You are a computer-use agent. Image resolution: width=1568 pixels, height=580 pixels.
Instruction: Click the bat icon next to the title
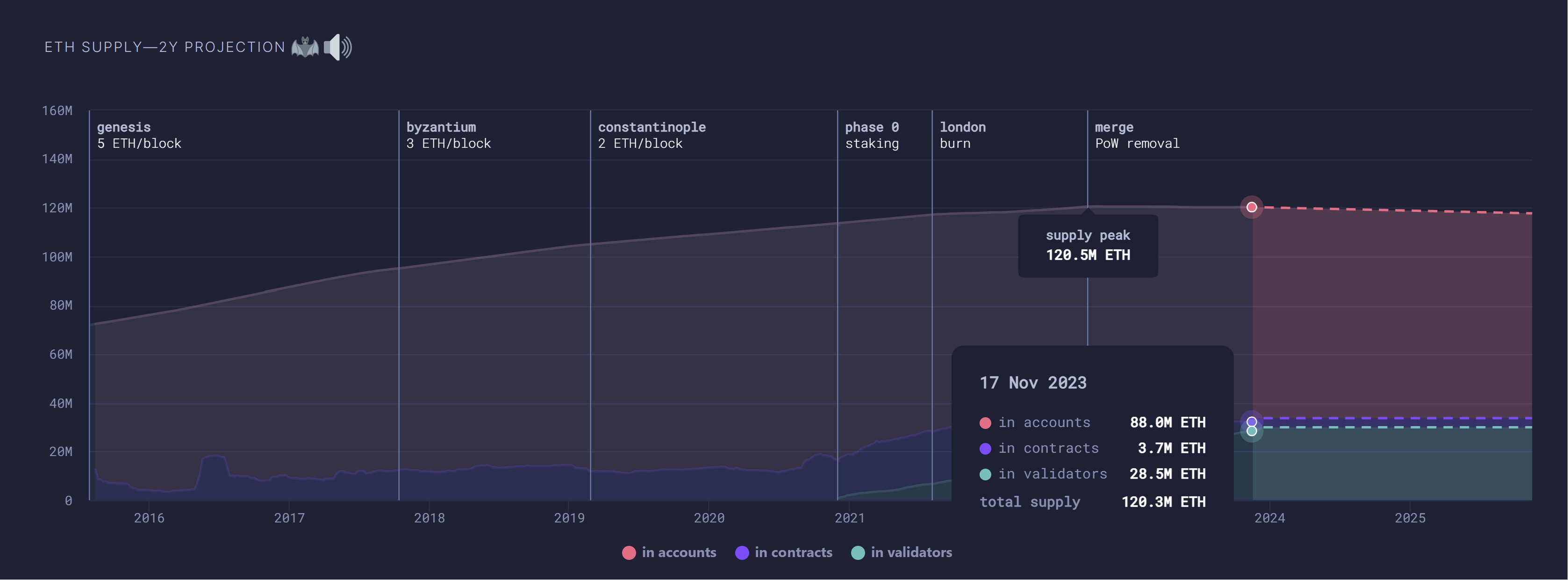[x=306, y=47]
